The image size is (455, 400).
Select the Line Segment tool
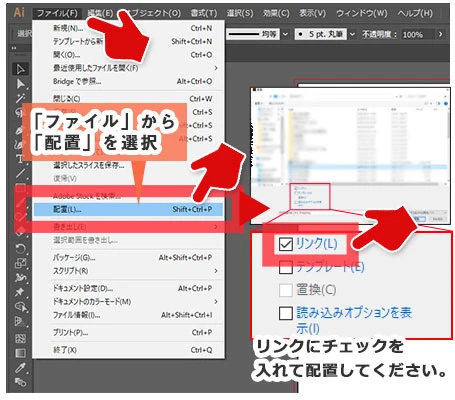pyautogui.click(x=20, y=173)
